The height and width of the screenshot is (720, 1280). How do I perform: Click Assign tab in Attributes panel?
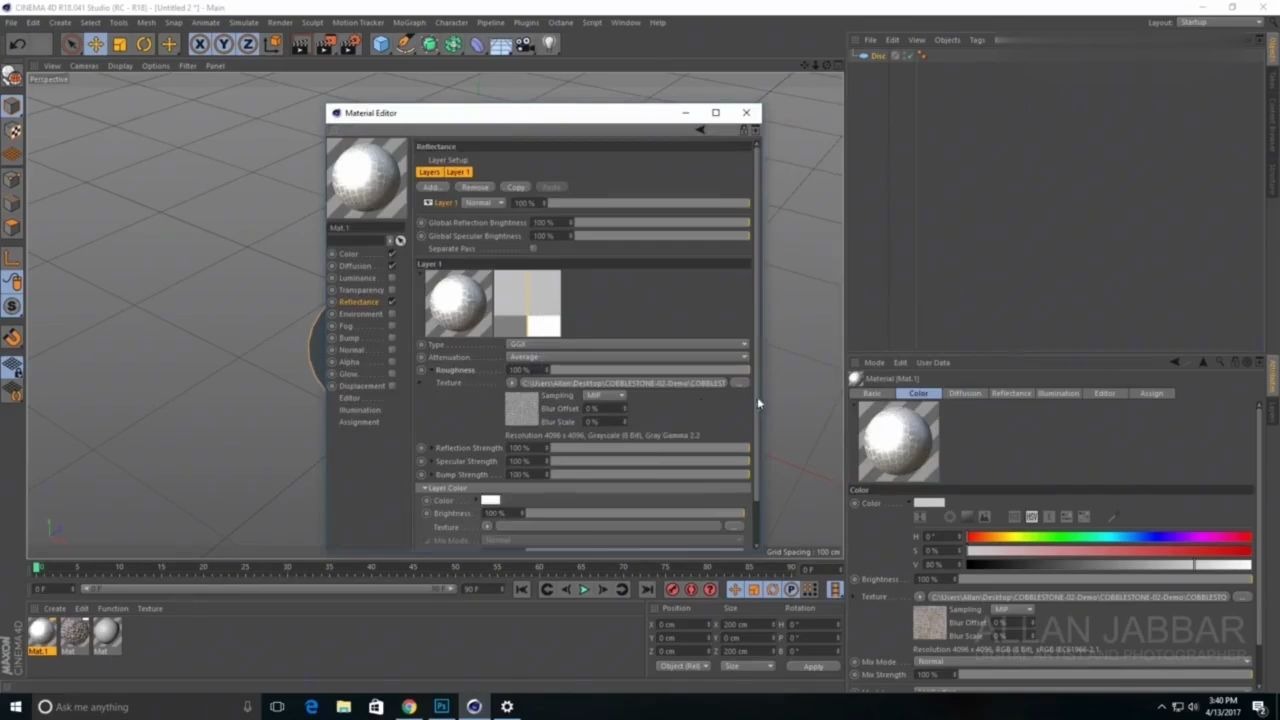tap(1151, 393)
